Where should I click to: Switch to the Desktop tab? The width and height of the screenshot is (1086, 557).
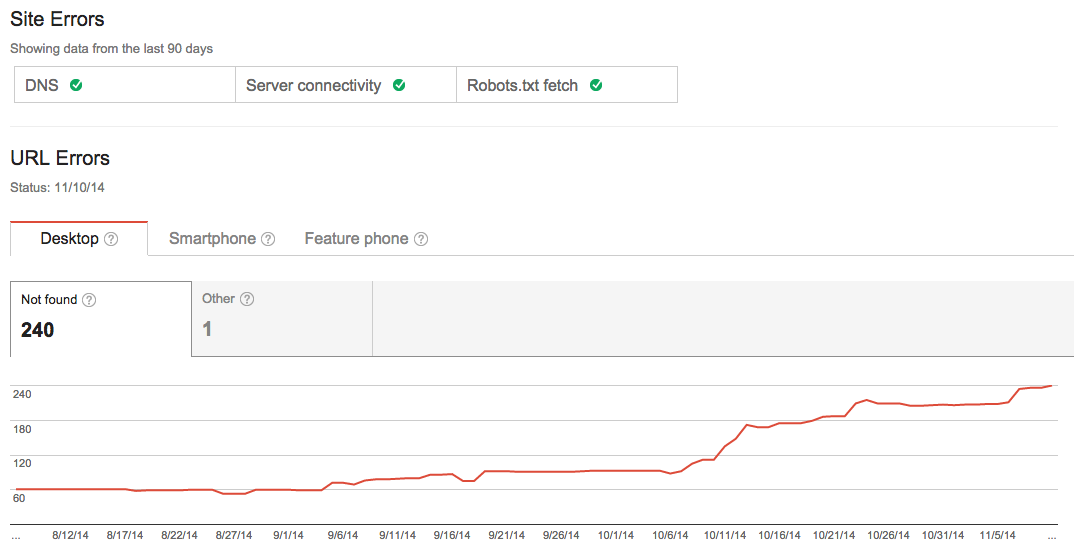[x=79, y=238]
